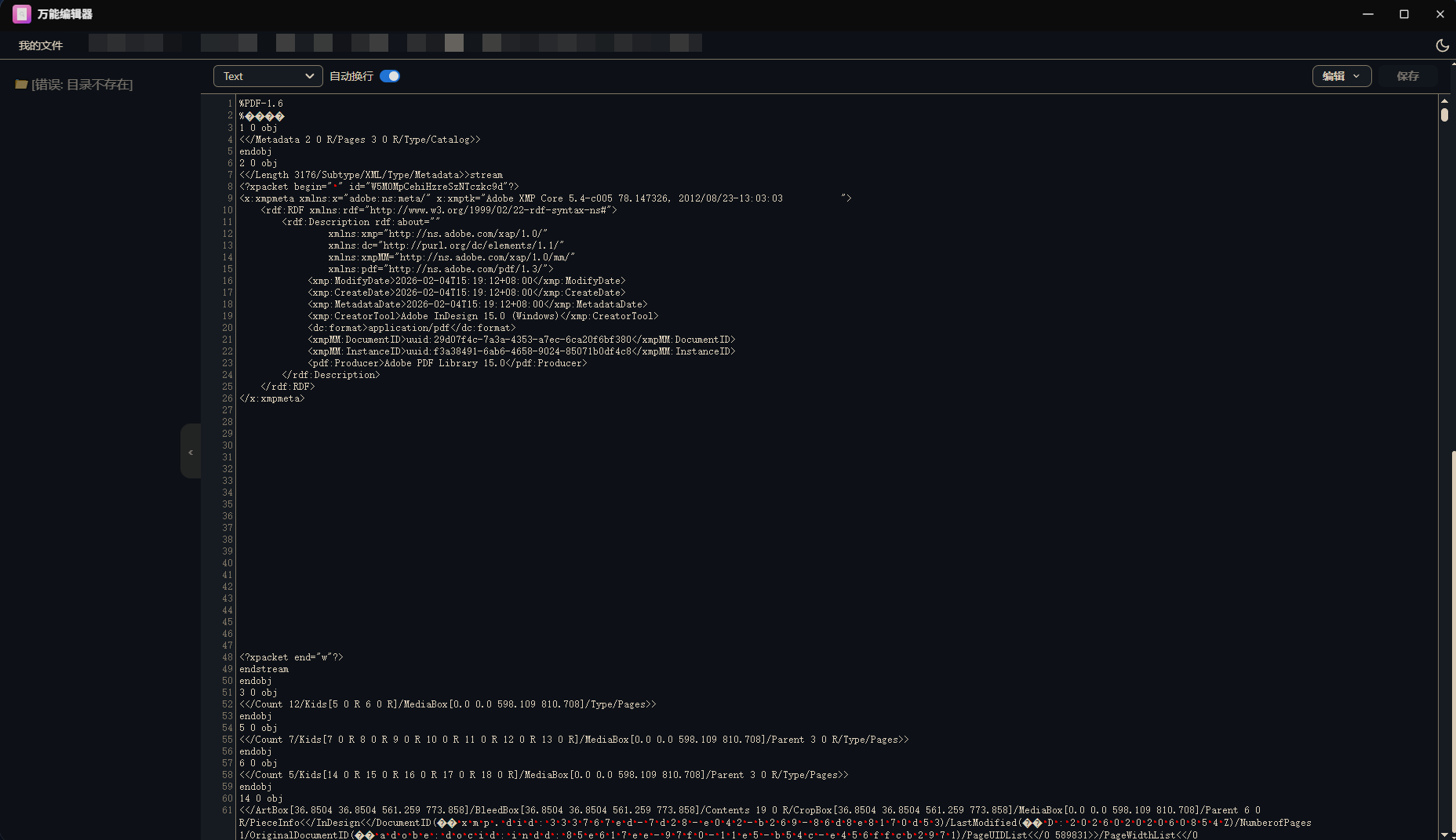The height and width of the screenshot is (840, 1456).
Task: Click the scrollbar down arrow
Action: (1444, 835)
